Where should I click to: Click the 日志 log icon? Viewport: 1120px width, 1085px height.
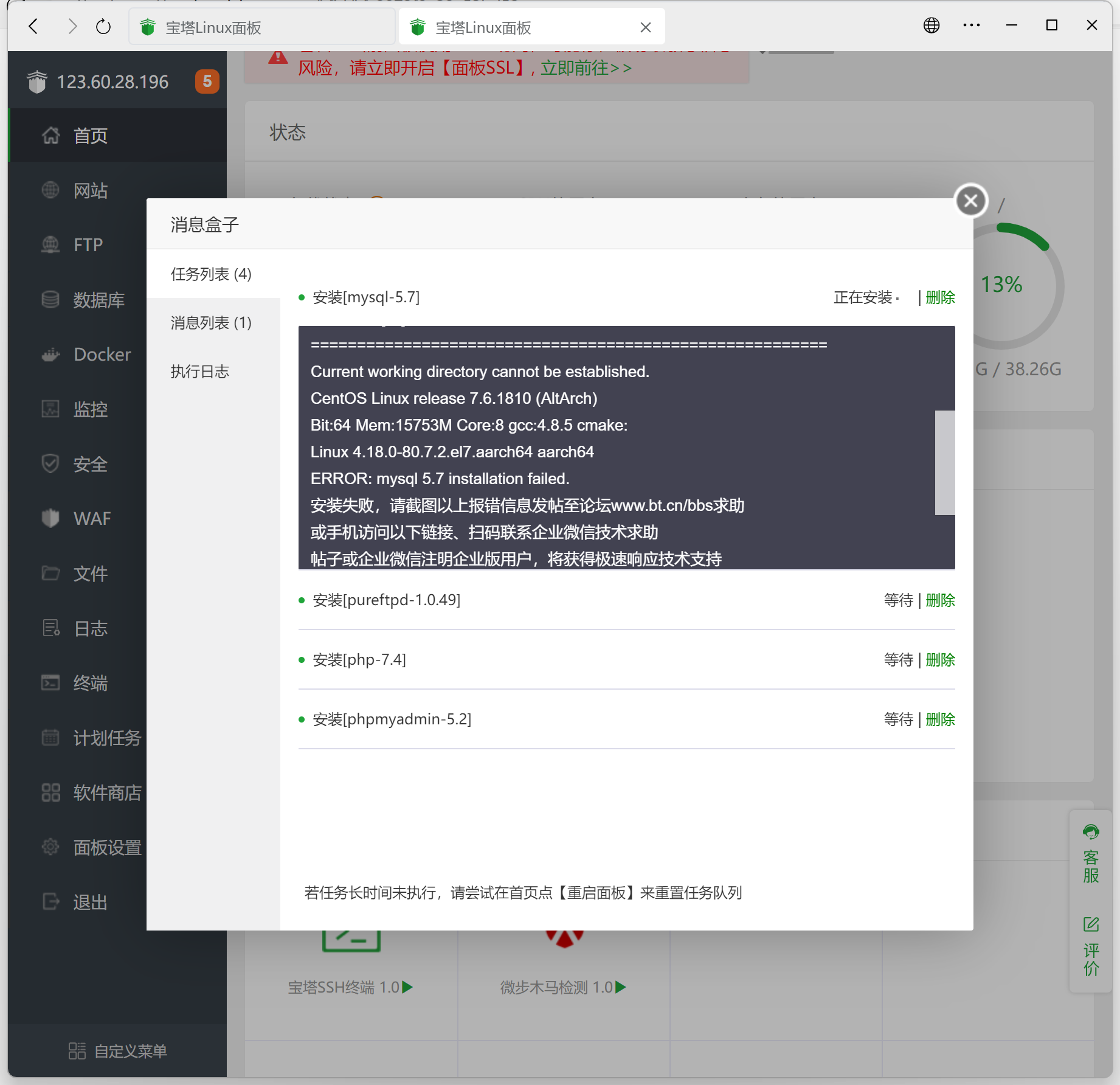coord(50,628)
